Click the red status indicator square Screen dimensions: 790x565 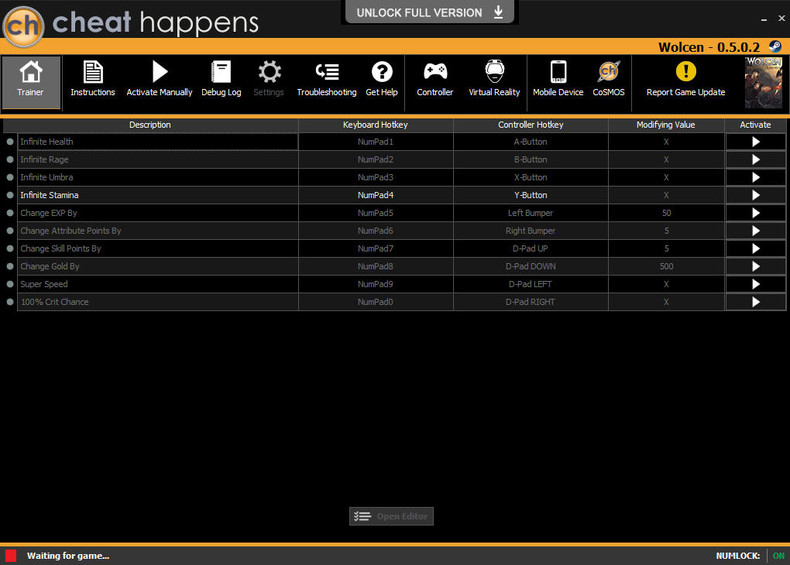[11, 555]
